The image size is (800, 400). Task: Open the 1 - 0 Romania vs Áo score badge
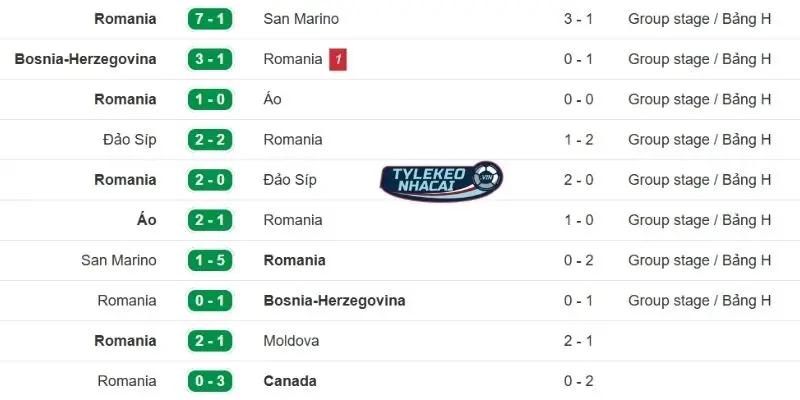tap(210, 100)
